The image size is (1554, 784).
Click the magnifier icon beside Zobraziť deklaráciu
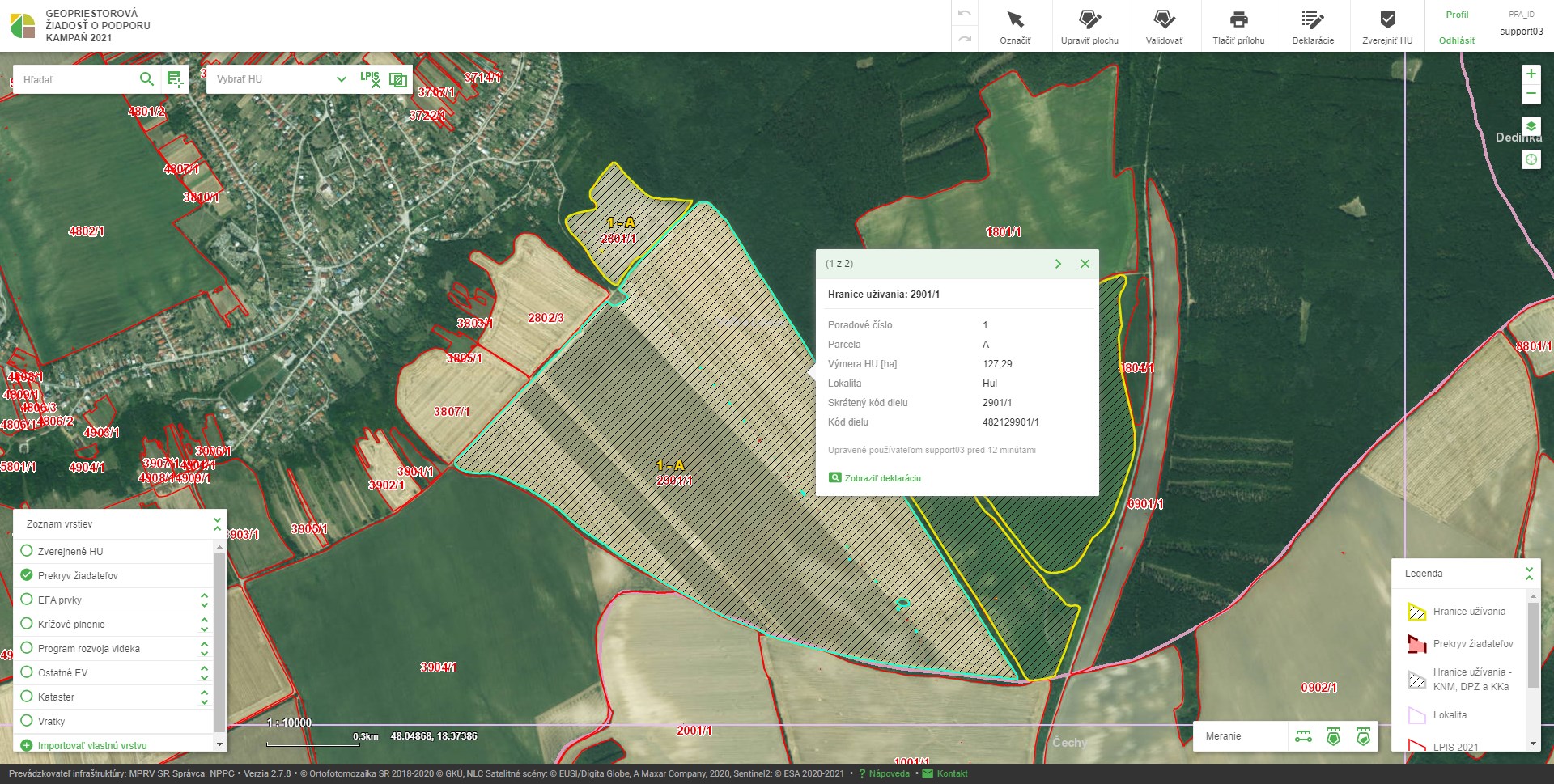pyautogui.click(x=834, y=477)
